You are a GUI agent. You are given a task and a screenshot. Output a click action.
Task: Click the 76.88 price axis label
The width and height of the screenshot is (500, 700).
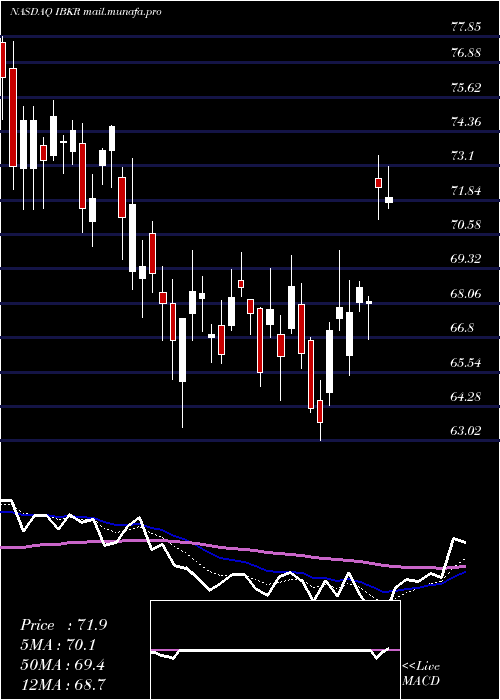click(x=466, y=53)
